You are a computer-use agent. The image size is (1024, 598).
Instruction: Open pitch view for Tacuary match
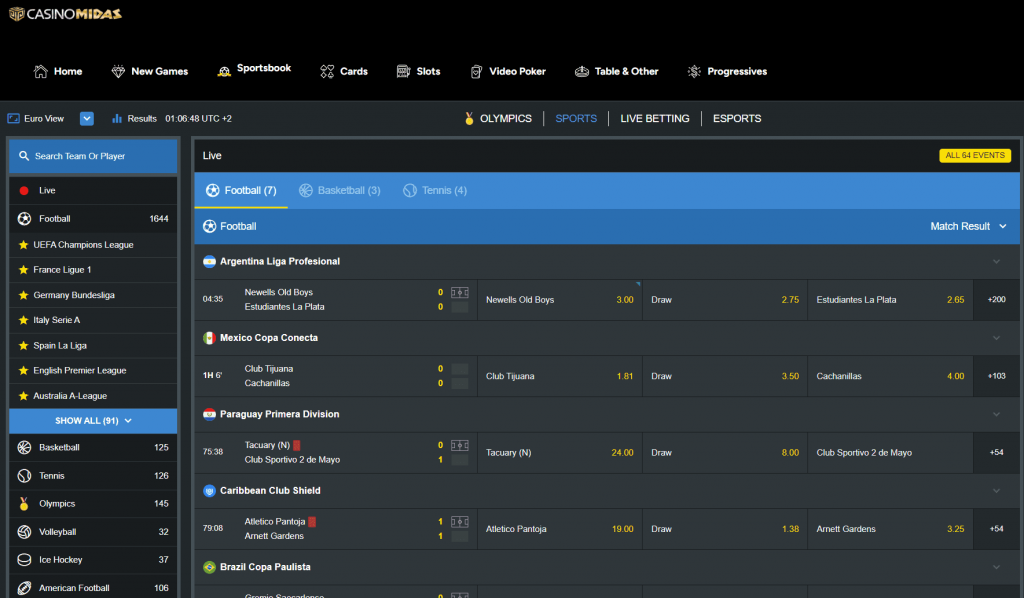(460, 445)
